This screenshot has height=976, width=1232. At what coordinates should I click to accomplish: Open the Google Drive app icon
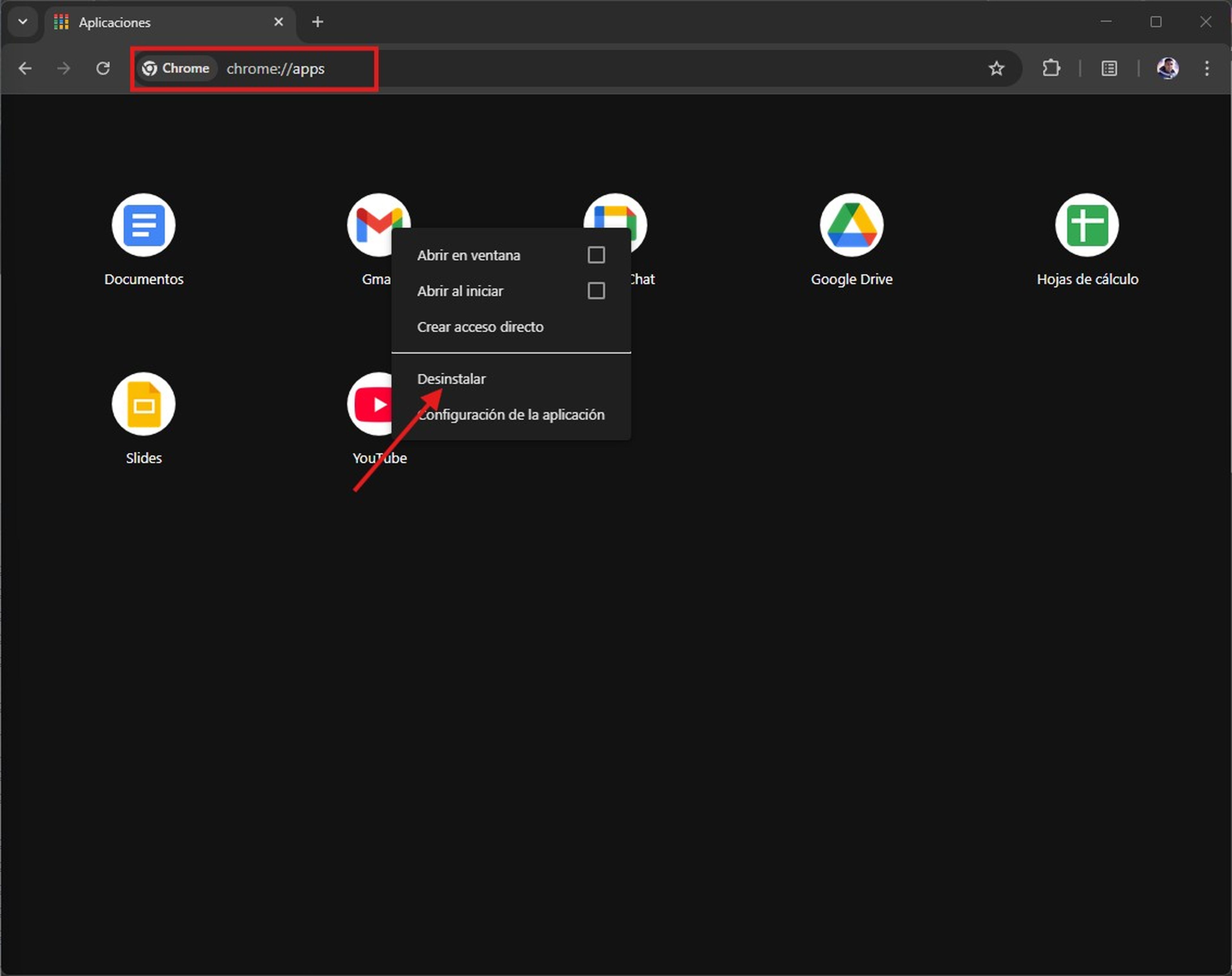(851, 225)
